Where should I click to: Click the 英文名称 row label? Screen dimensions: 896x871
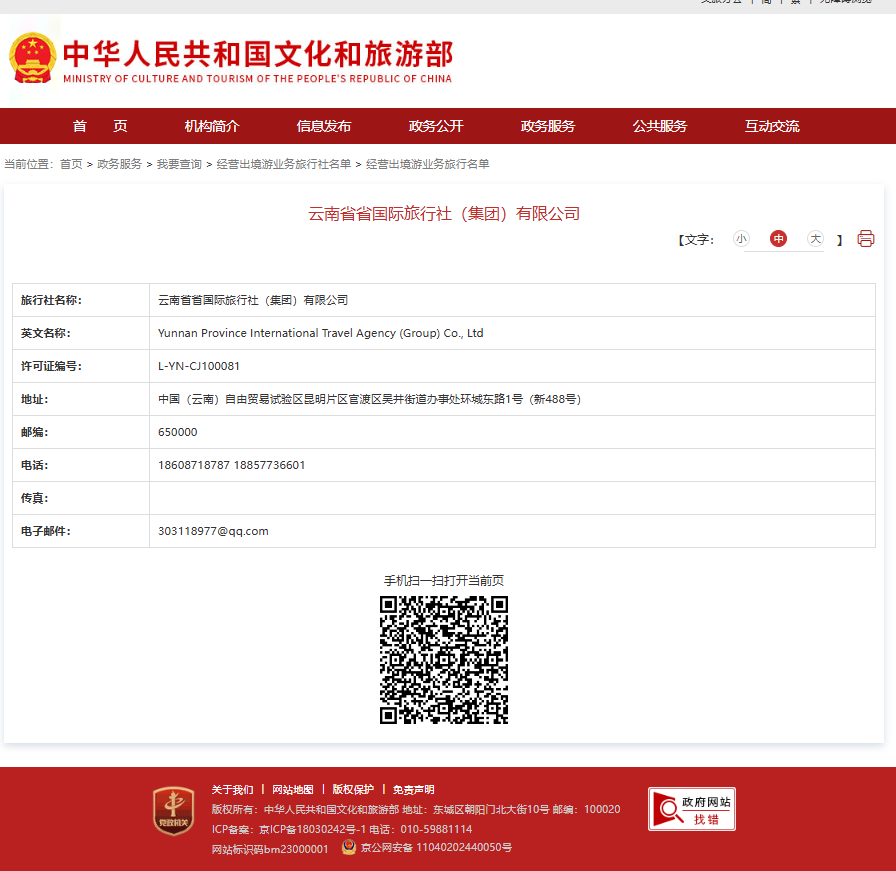pos(46,333)
